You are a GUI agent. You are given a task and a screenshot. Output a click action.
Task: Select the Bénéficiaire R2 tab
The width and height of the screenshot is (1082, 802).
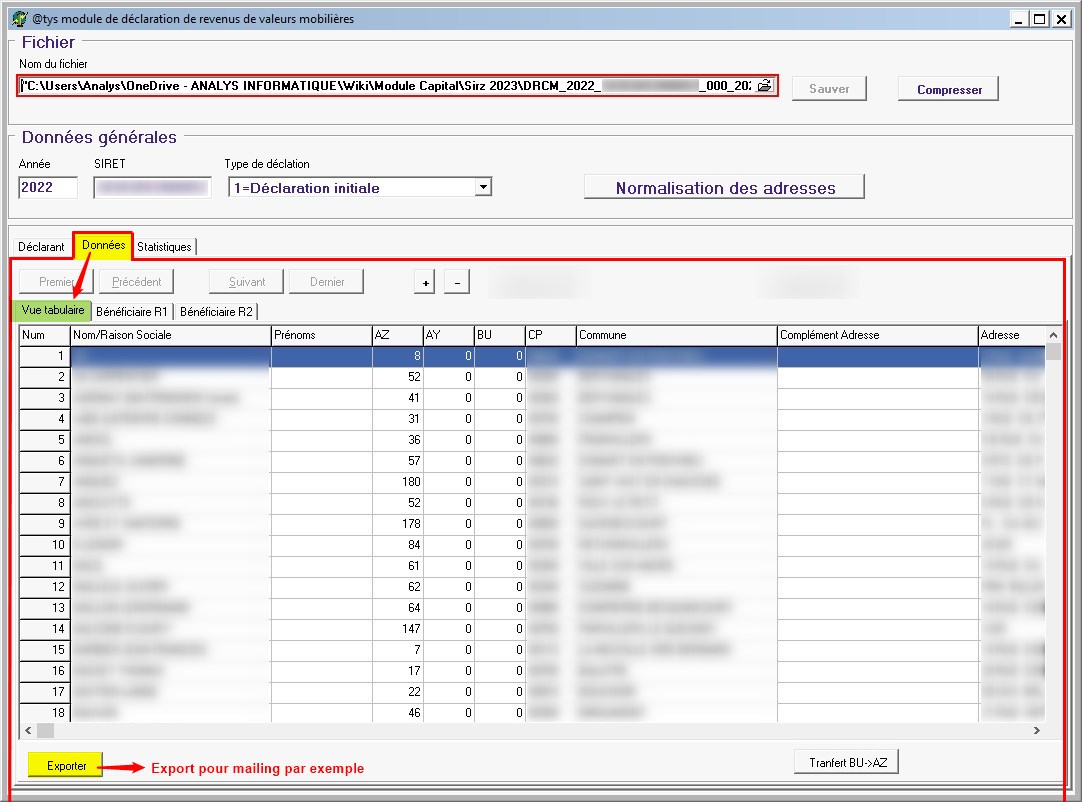pyautogui.click(x=217, y=311)
